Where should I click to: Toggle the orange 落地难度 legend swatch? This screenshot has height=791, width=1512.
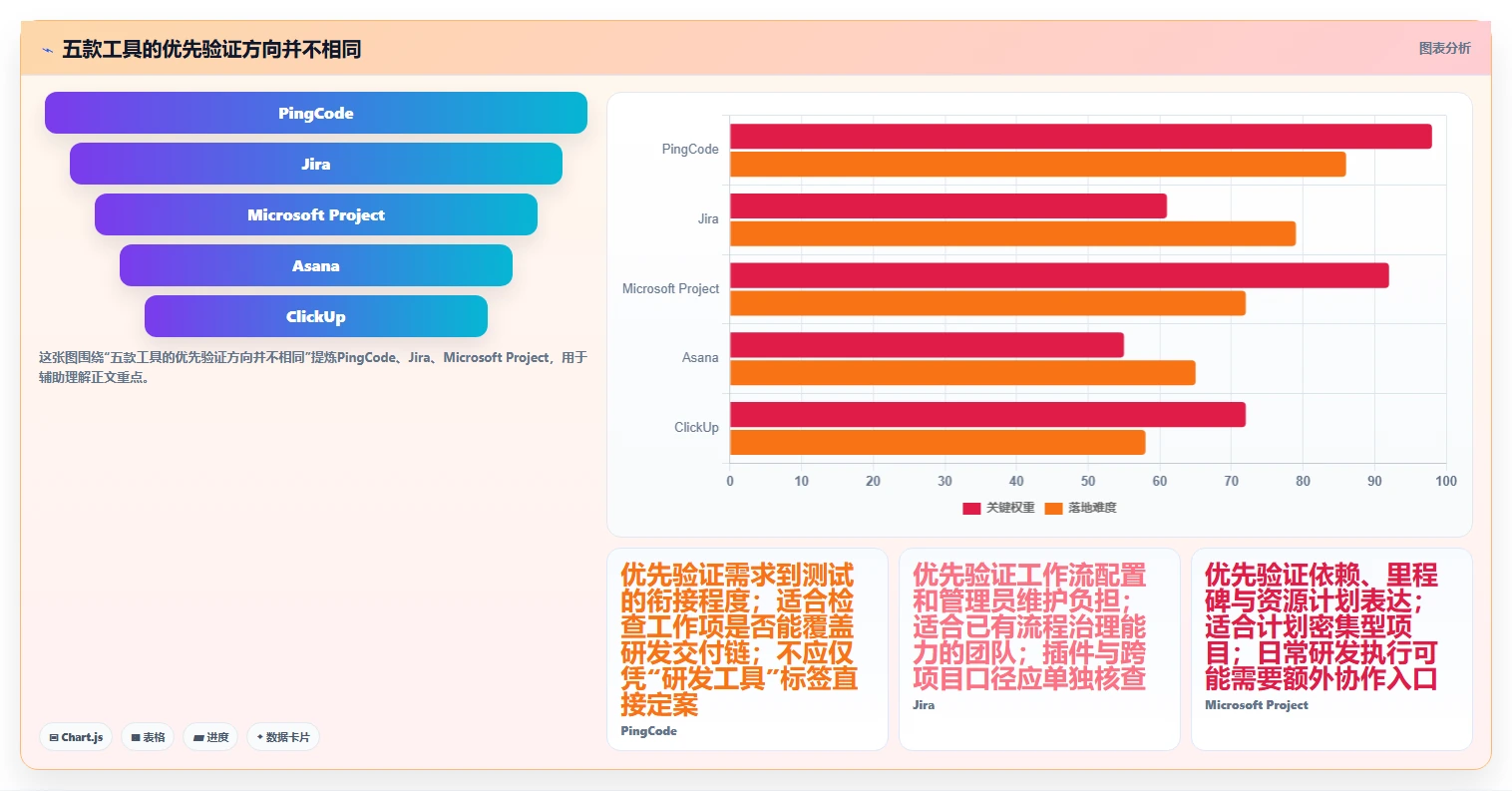(x=1053, y=509)
